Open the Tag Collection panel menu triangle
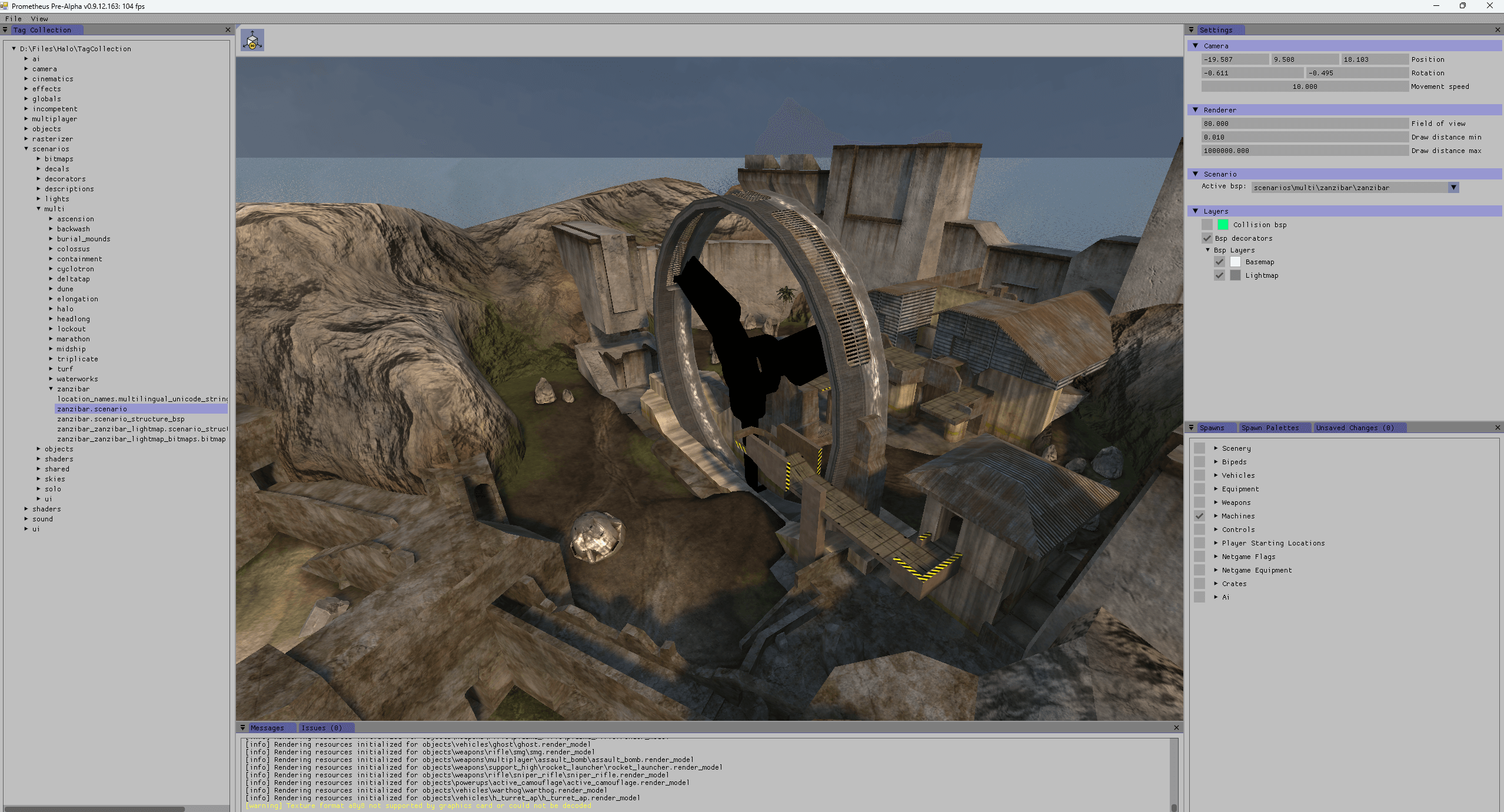The height and width of the screenshot is (812, 1504). [5, 30]
